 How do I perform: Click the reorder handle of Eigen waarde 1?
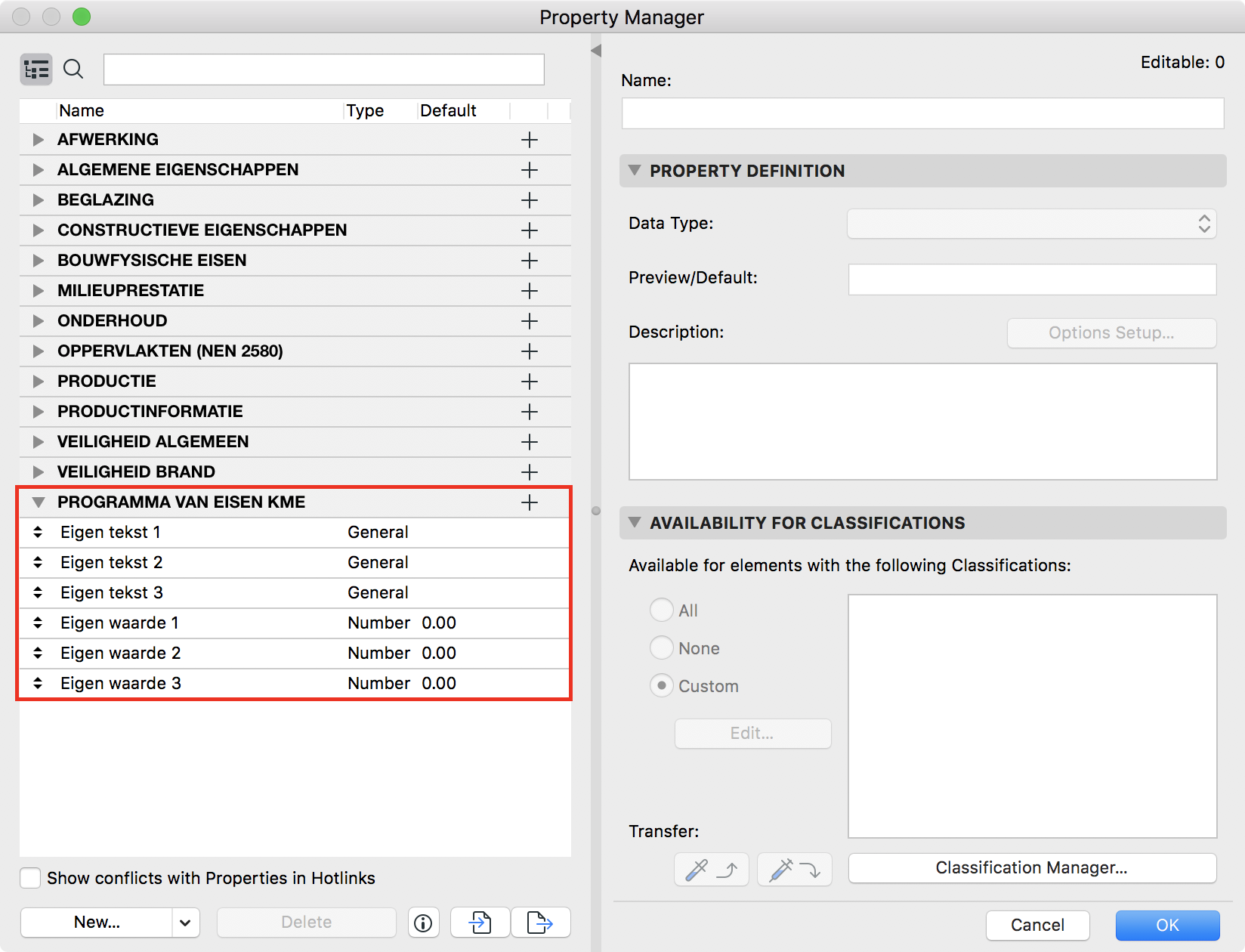38,623
